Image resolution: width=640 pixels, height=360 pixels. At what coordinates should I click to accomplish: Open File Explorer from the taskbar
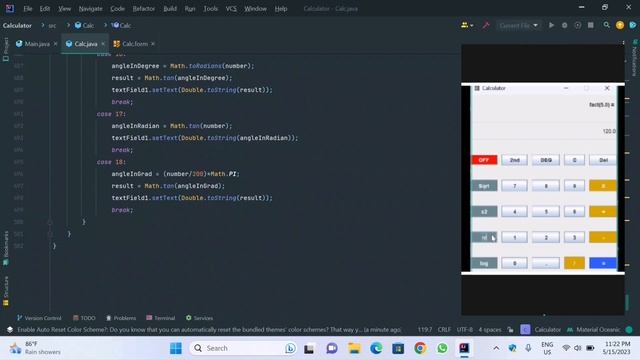(354, 348)
